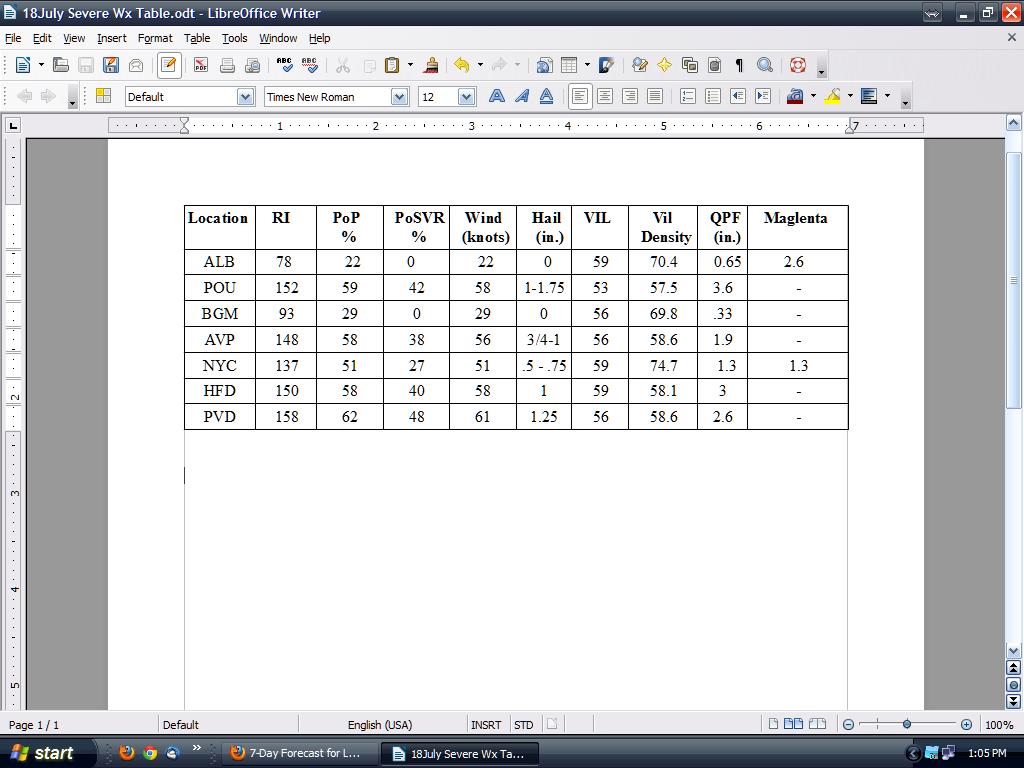Toggle Nonprinting Characters pilcrow button
1024x768 pixels.
pos(739,65)
